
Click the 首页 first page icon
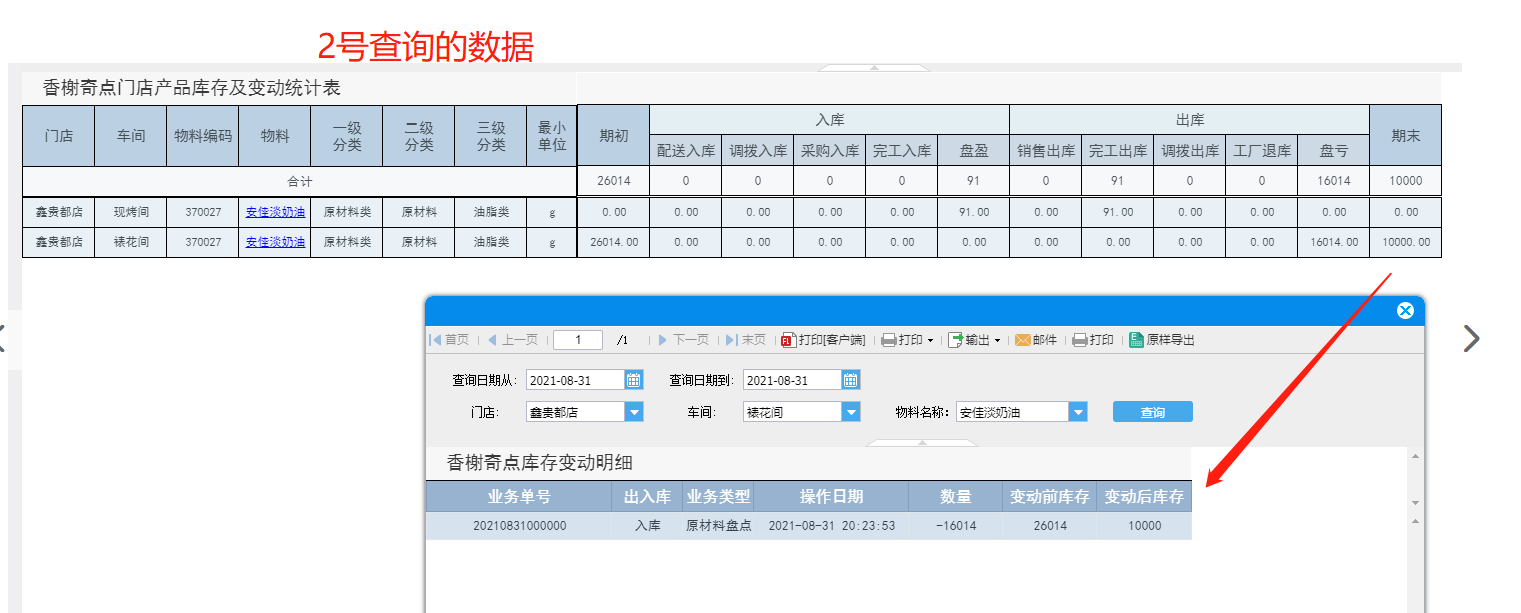(436, 340)
